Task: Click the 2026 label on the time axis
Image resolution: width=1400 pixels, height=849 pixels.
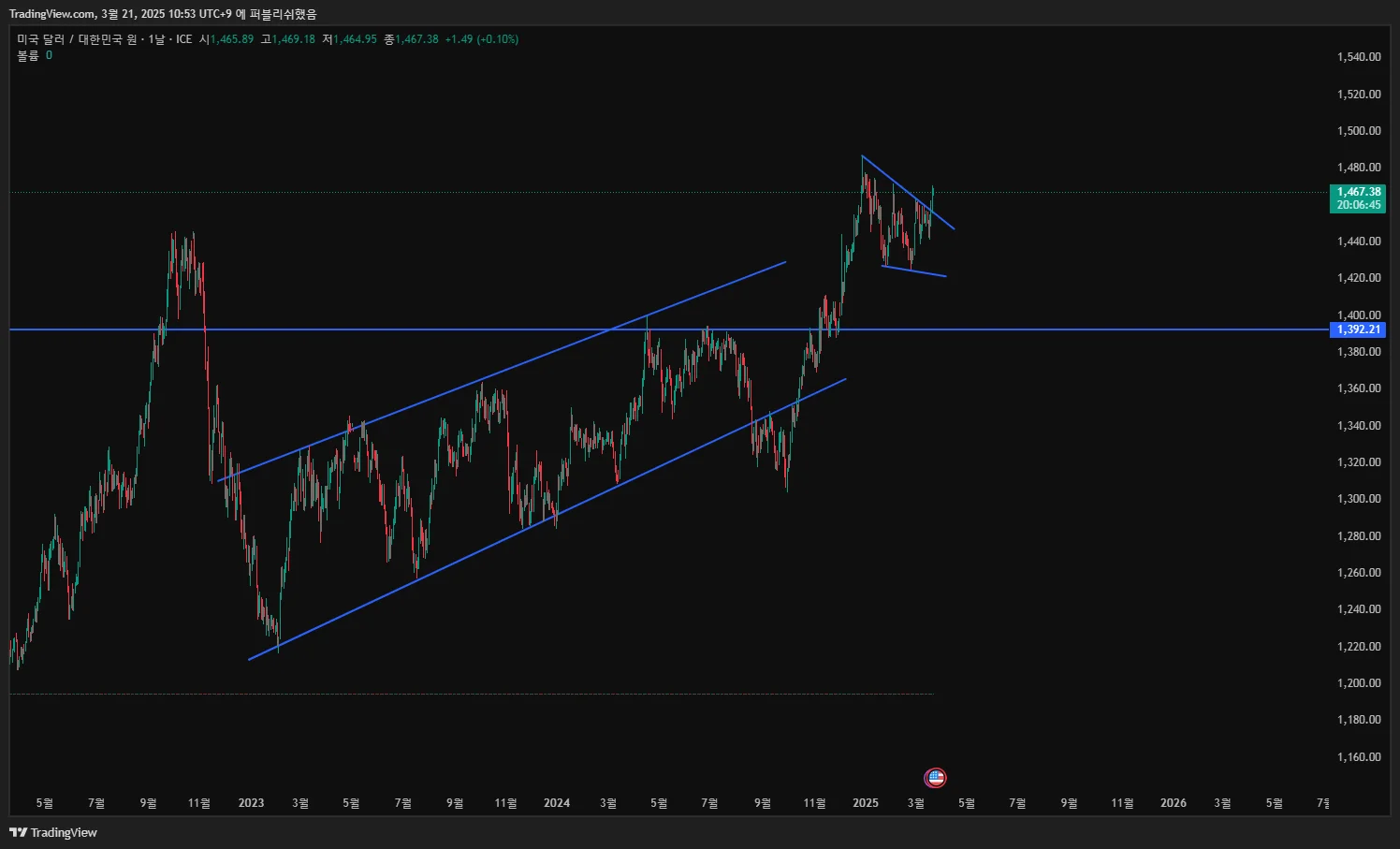Action: 1174,803
